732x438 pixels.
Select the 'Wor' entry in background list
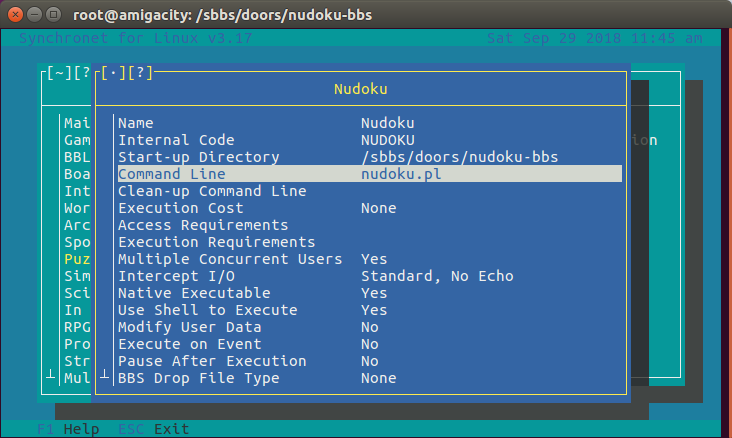click(77, 208)
